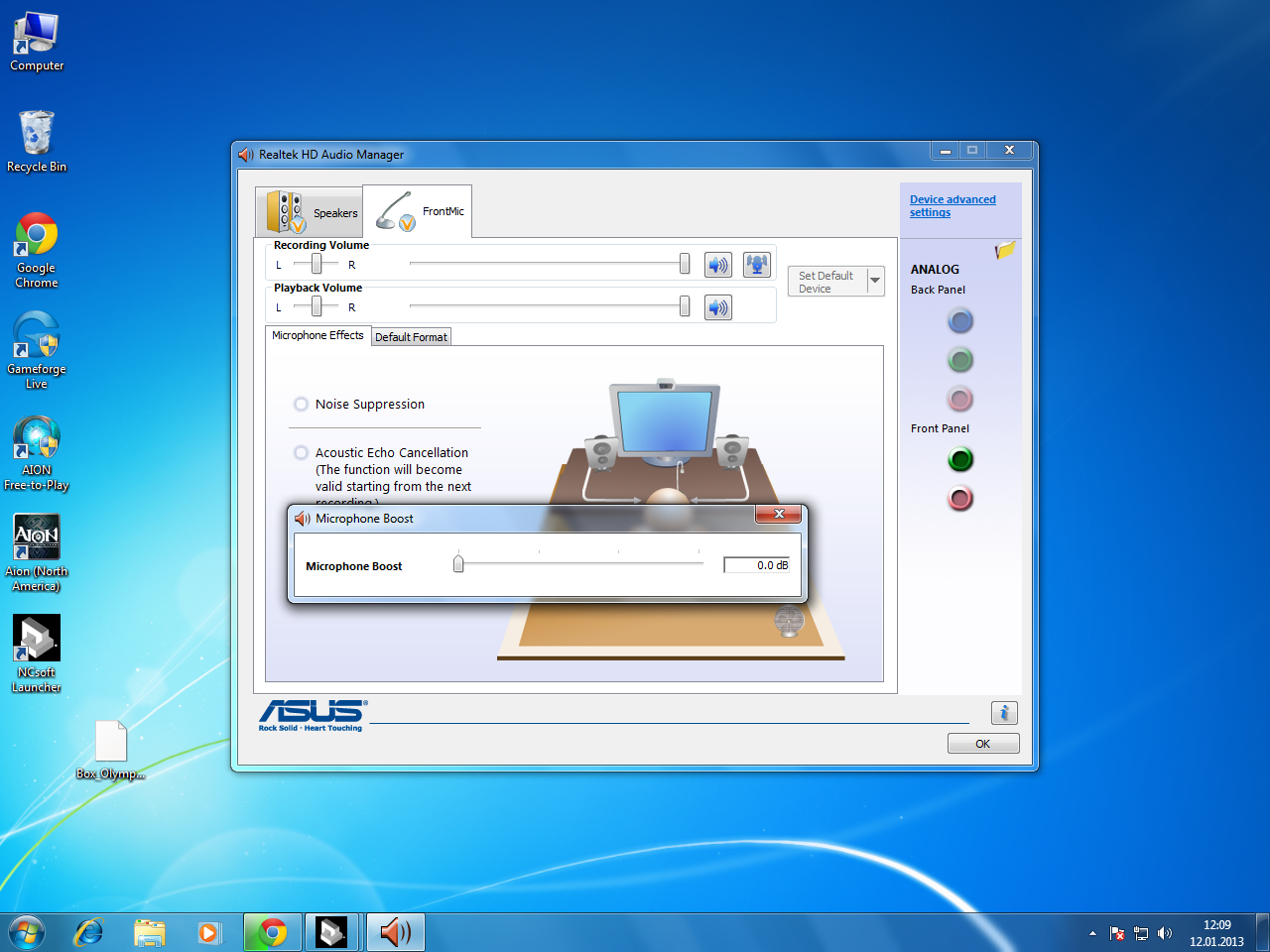Image resolution: width=1270 pixels, height=952 pixels.
Task: Switch to the NCsoft Launcher taskbar button
Action: (332, 933)
